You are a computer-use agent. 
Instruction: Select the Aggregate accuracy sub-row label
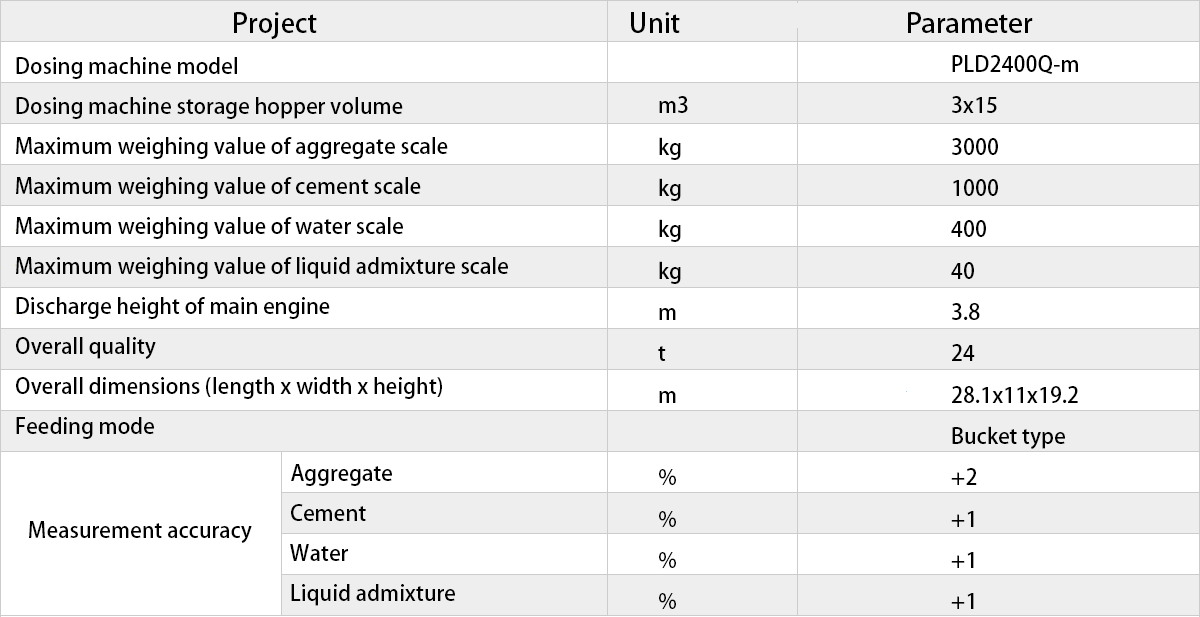pyautogui.click(x=341, y=473)
